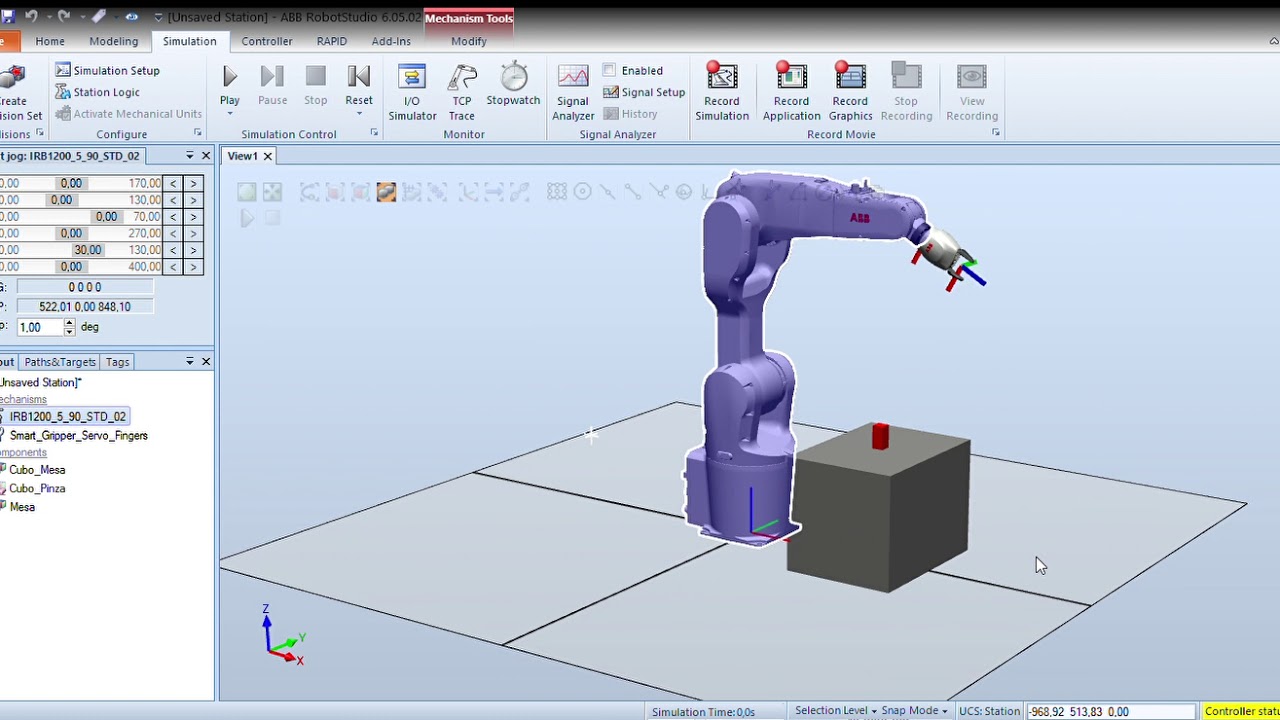Close the Layout browser panel
Screen dimensions: 1280x720
point(206,361)
